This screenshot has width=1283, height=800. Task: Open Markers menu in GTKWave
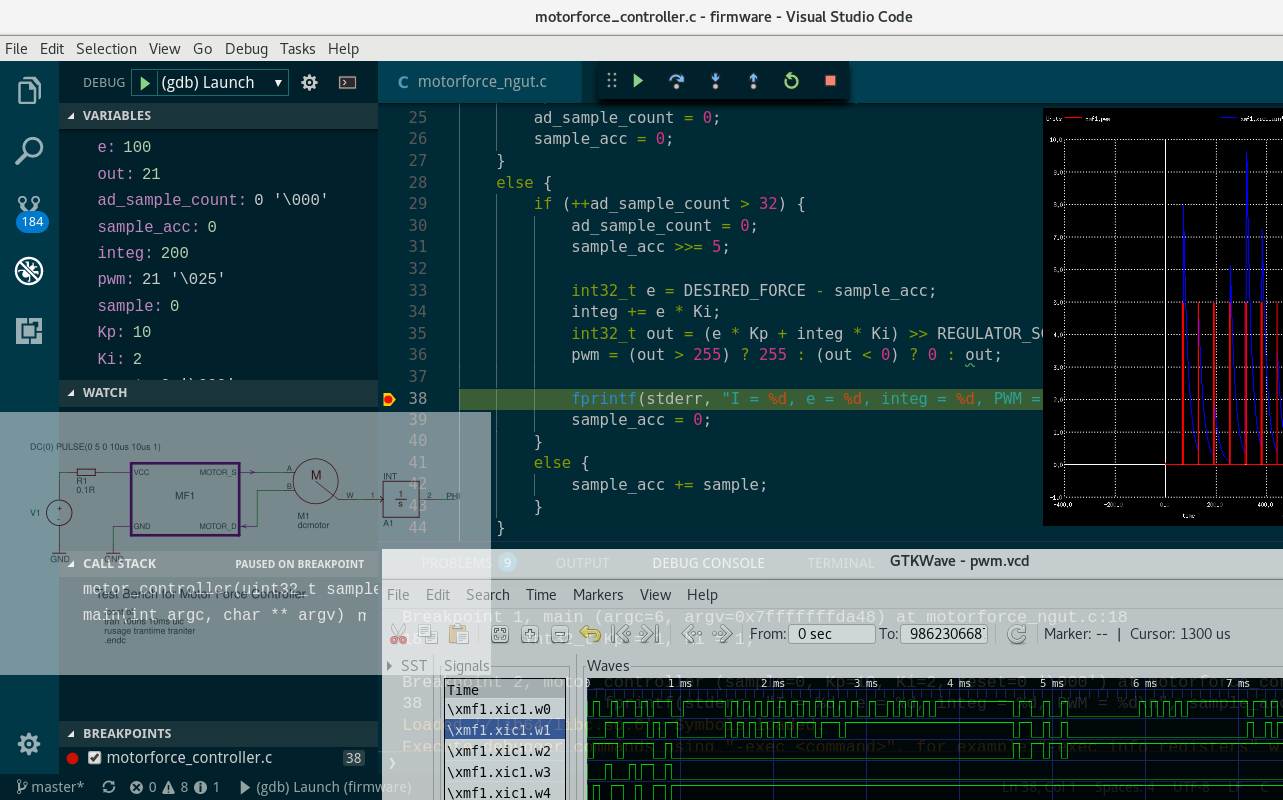click(598, 595)
